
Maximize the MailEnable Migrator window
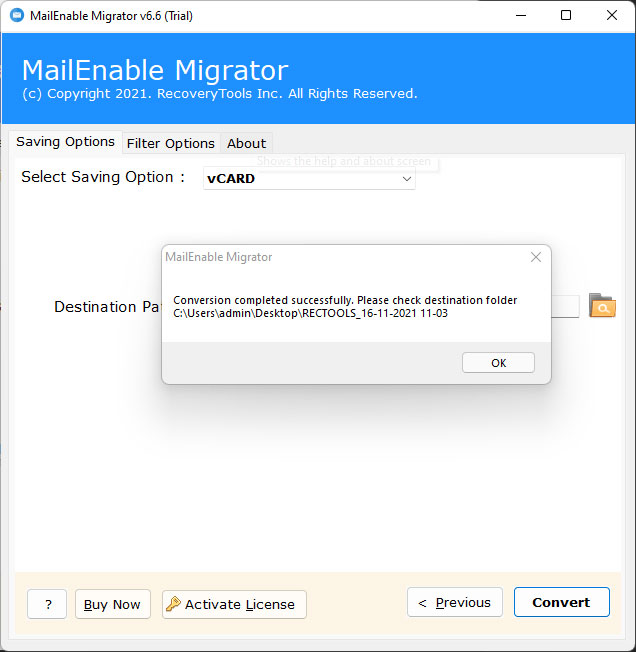click(566, 15)
